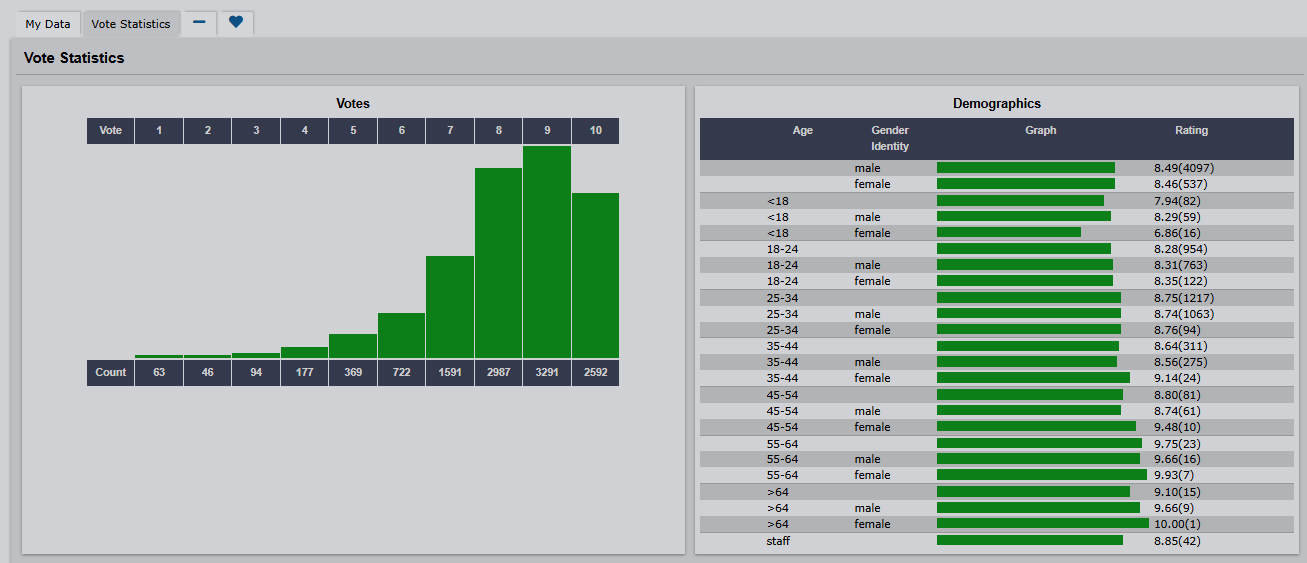
Task: Click the count cell showing 63
Action: tap(159, 372)
